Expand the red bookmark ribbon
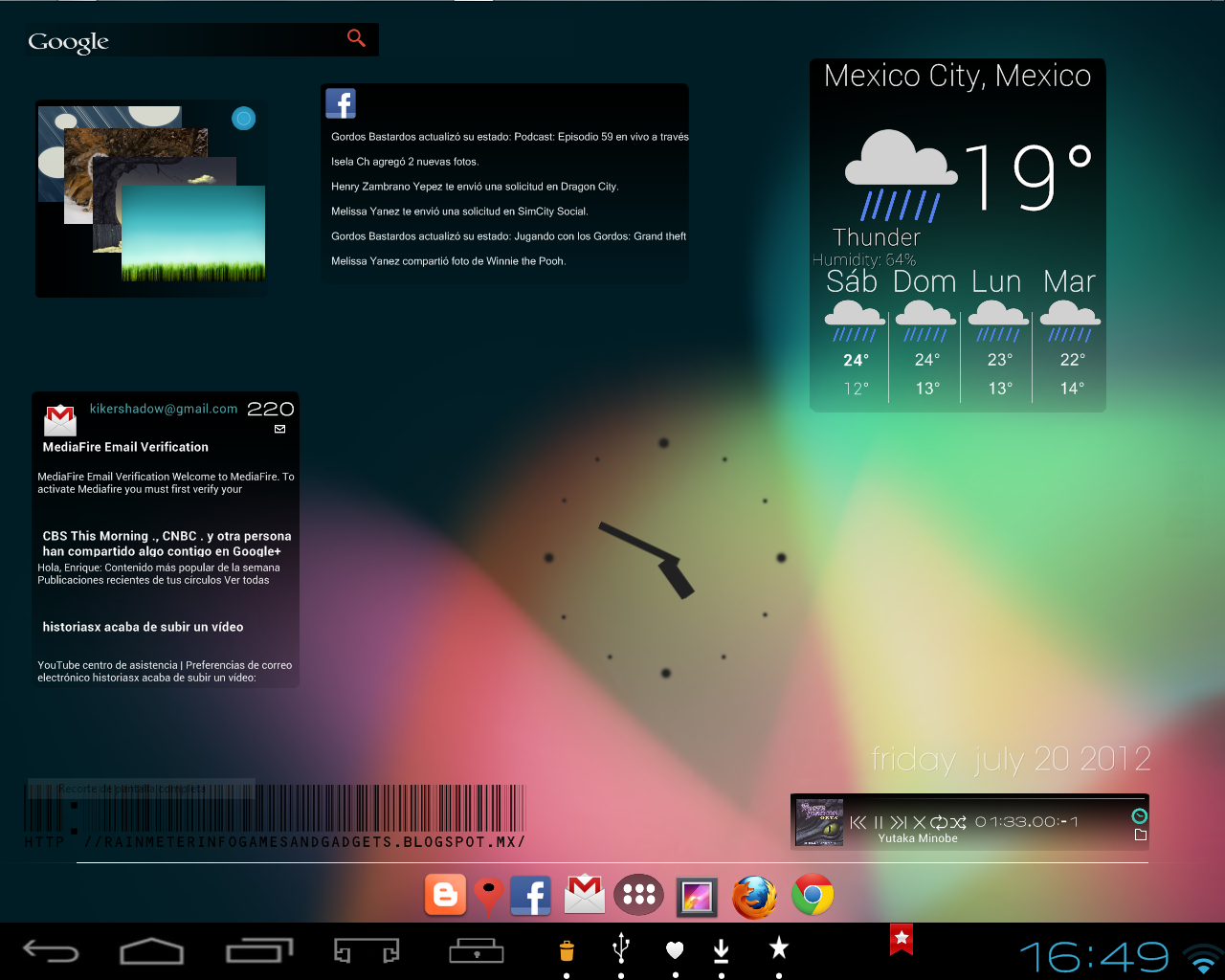This screenshot has width=1225, height=980. pyautogui.click(x=900, y=941)
